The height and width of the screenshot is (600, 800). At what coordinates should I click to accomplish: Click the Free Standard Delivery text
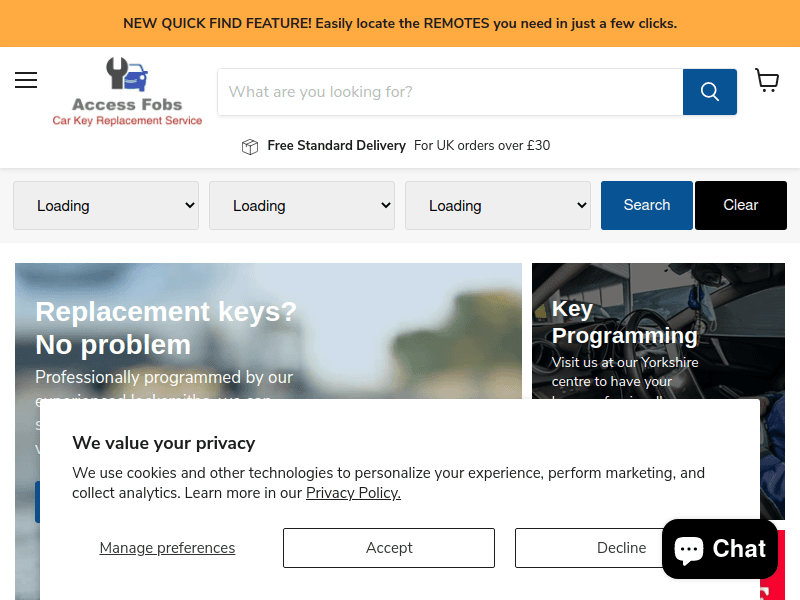tap(336, 146)
